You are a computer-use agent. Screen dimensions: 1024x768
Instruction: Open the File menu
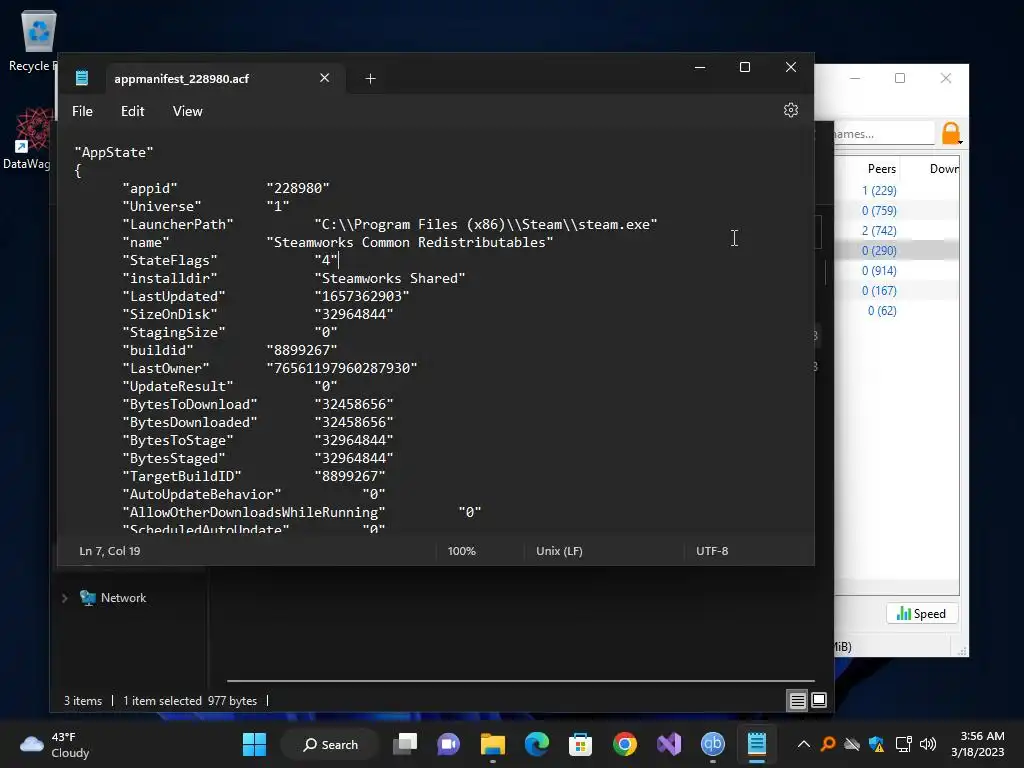pyautogui.click(x=82, y=111)
